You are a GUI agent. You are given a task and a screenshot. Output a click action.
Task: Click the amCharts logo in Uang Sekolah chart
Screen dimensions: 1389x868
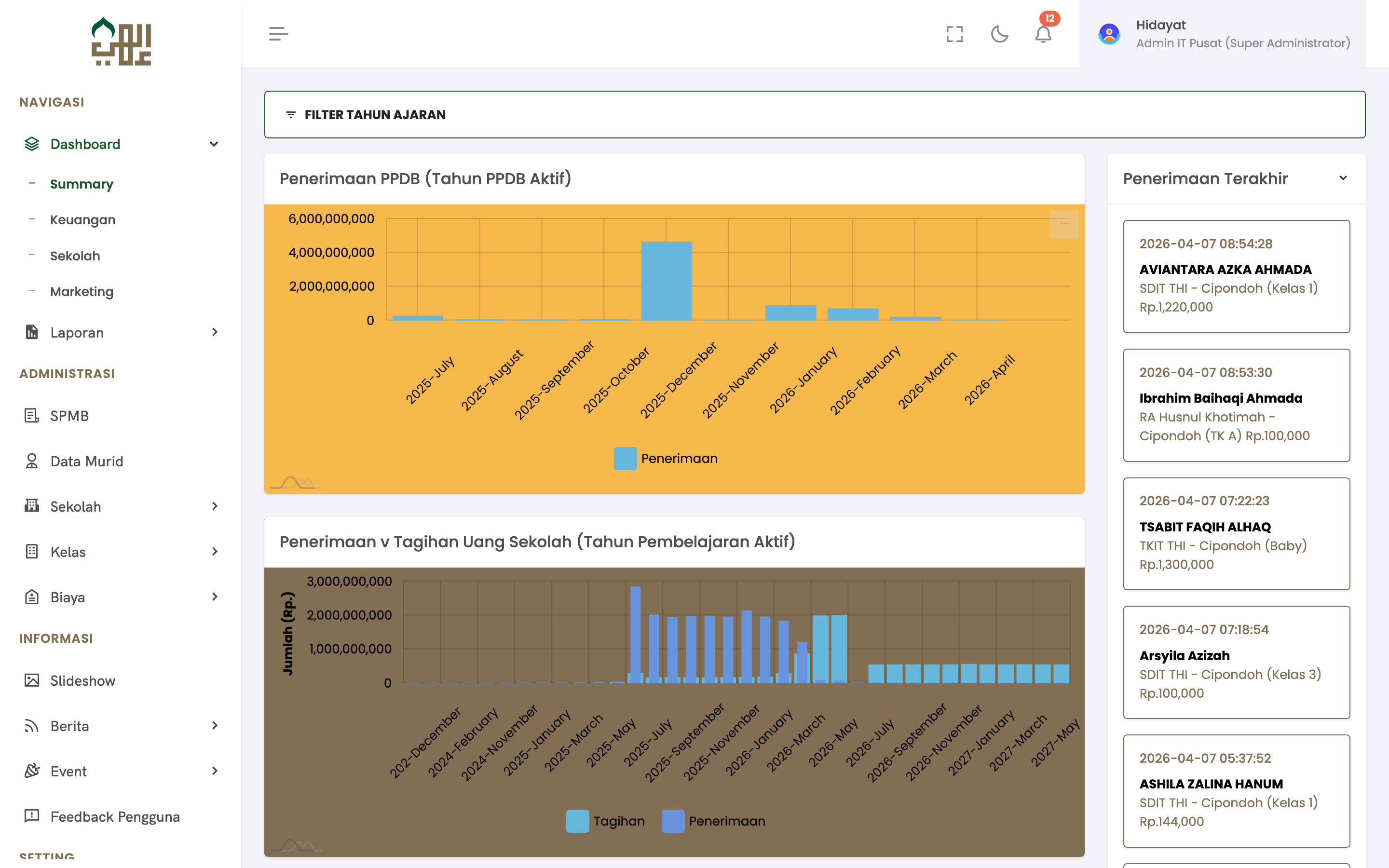(296, 846)
